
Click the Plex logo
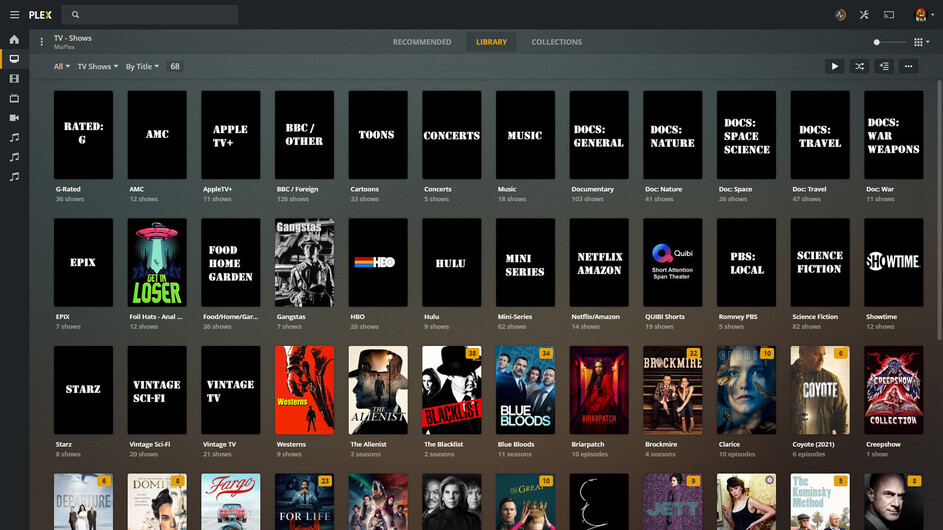click(40, 15)
